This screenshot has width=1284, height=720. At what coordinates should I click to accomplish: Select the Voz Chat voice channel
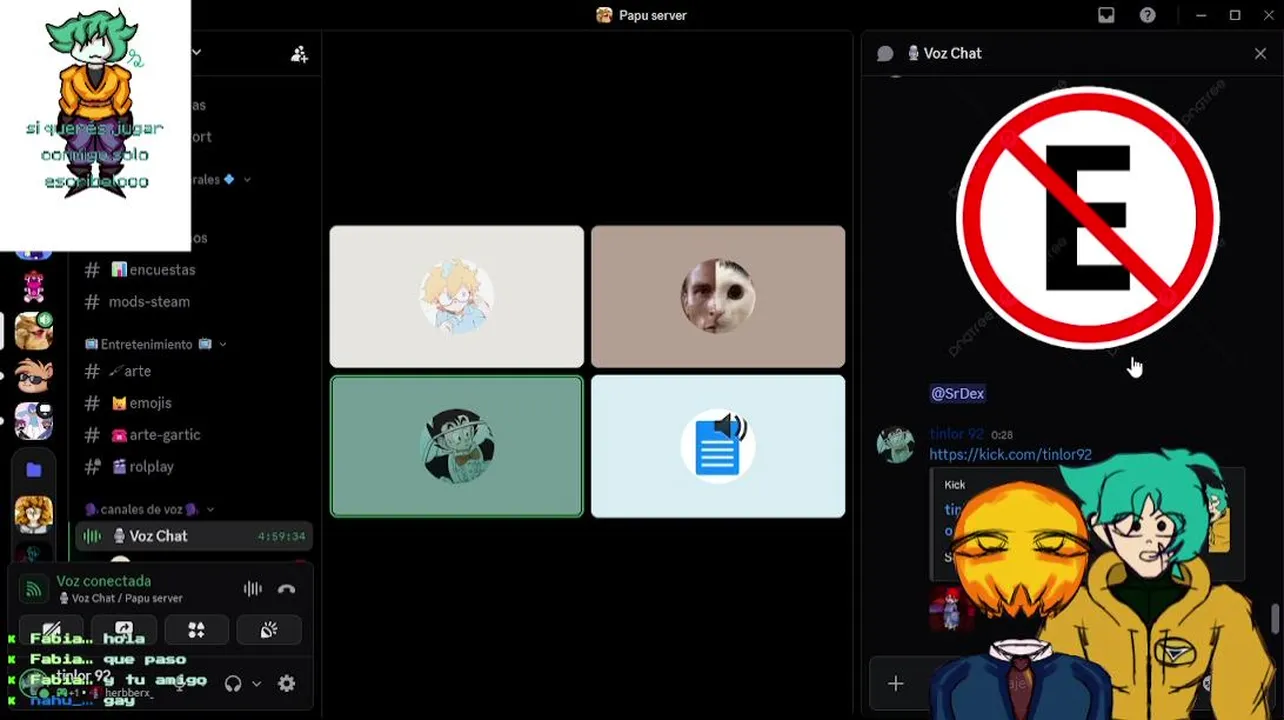[196, 536]
